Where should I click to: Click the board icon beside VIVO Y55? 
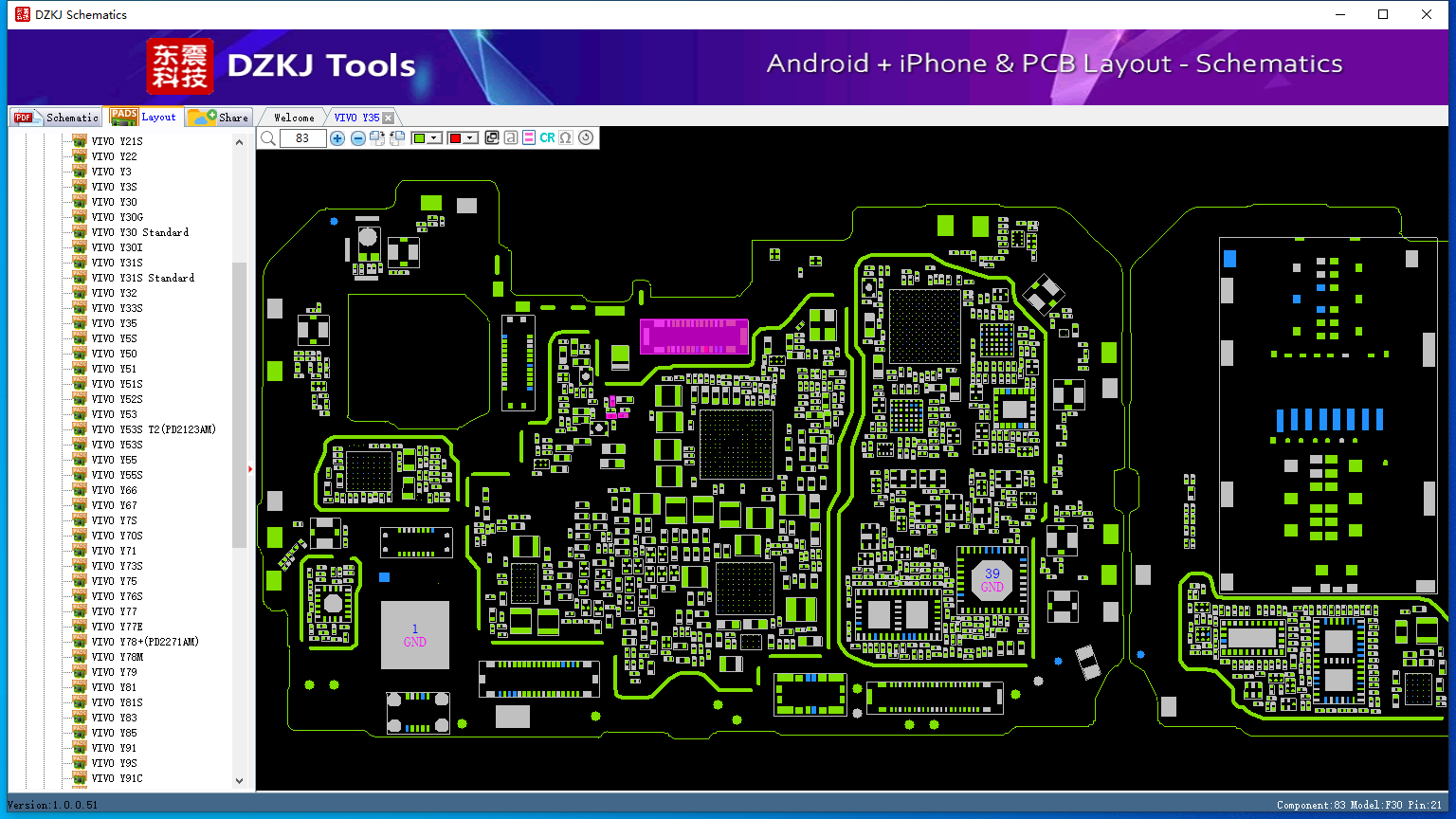[80, 460]
